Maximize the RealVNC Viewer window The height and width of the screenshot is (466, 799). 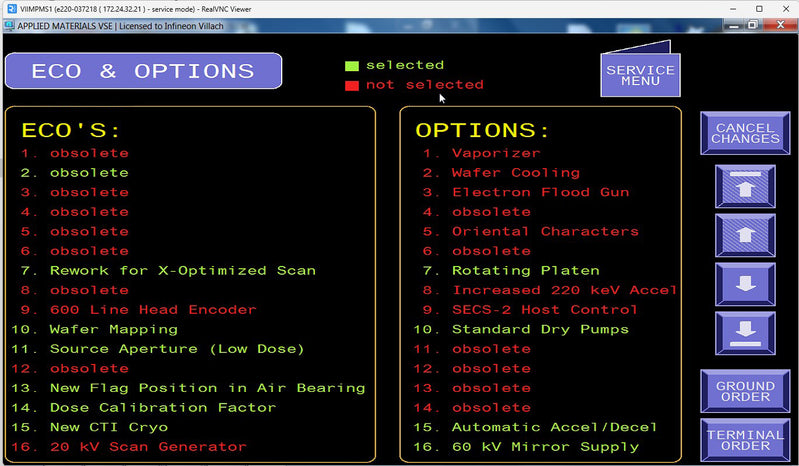(x=759, y=9)
